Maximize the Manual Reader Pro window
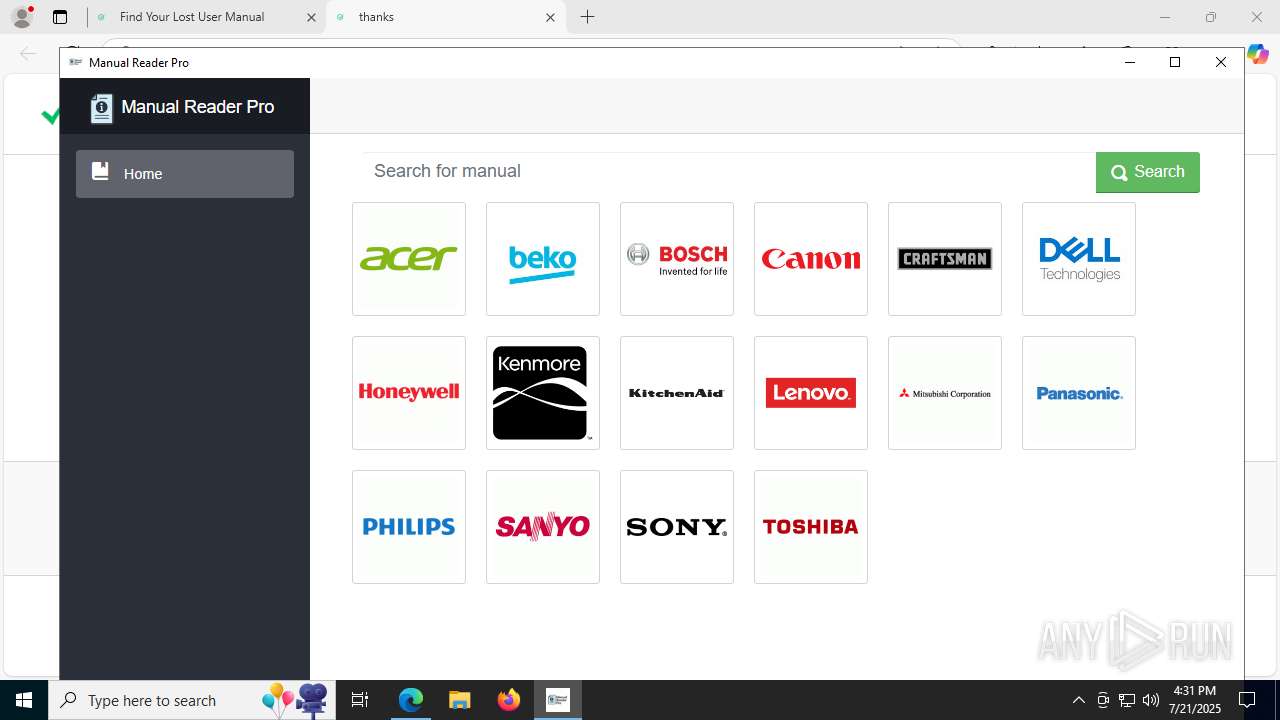 (1175, 62)
